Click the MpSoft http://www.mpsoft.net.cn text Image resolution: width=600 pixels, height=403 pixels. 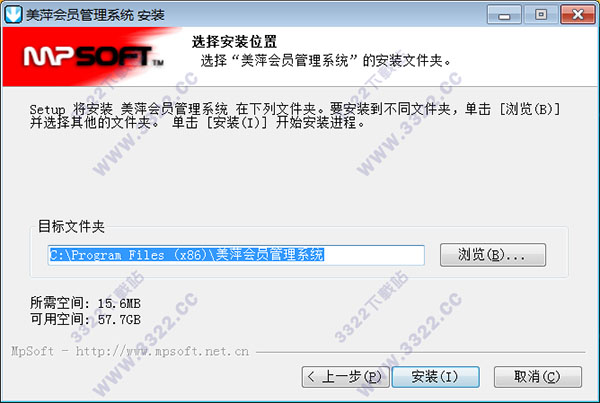point(130,351)
